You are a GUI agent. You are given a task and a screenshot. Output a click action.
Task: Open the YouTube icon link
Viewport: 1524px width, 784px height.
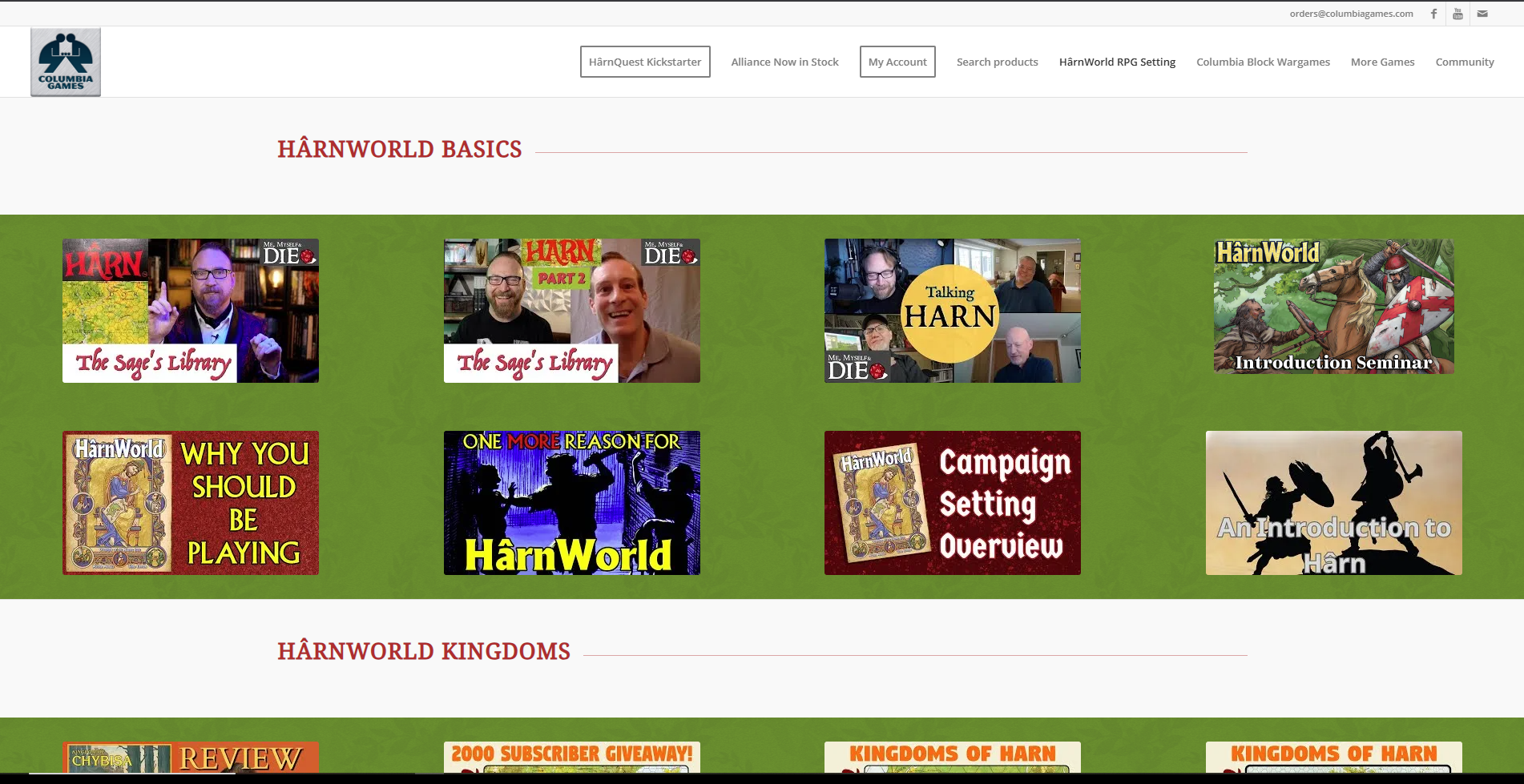(x=1457, y=14)
